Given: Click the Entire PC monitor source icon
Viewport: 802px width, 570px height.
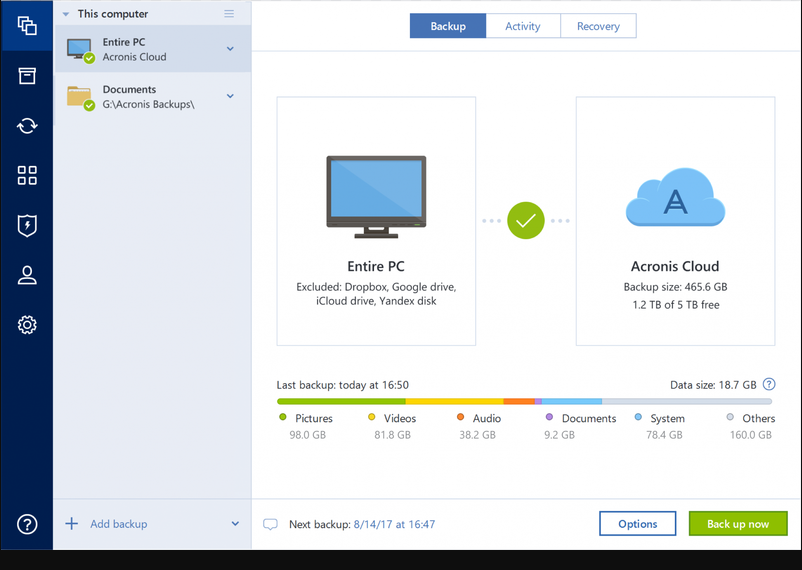Looking at the screenshot, I should click(376, 196).
